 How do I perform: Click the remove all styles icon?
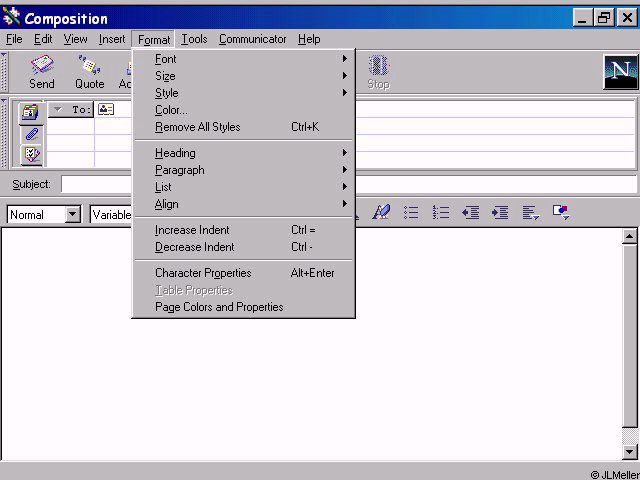[x=381, y=212]
